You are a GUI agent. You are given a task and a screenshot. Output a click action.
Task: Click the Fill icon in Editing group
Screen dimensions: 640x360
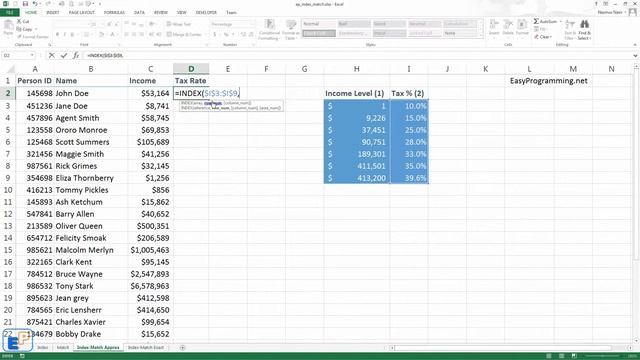[536, 29]
